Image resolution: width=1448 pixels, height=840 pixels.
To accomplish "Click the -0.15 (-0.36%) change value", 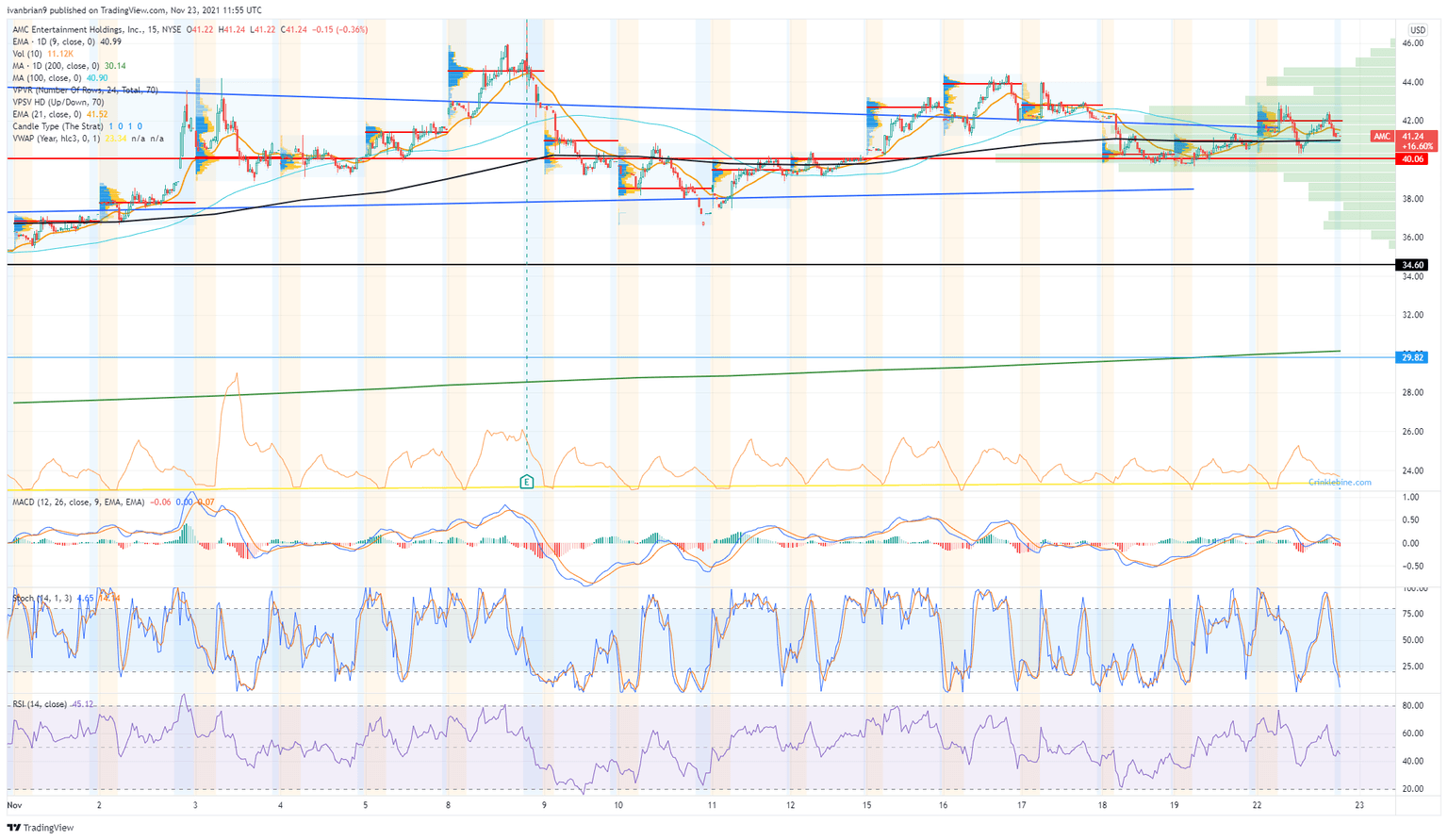I will pyautogui.click(x=340, y=30).
